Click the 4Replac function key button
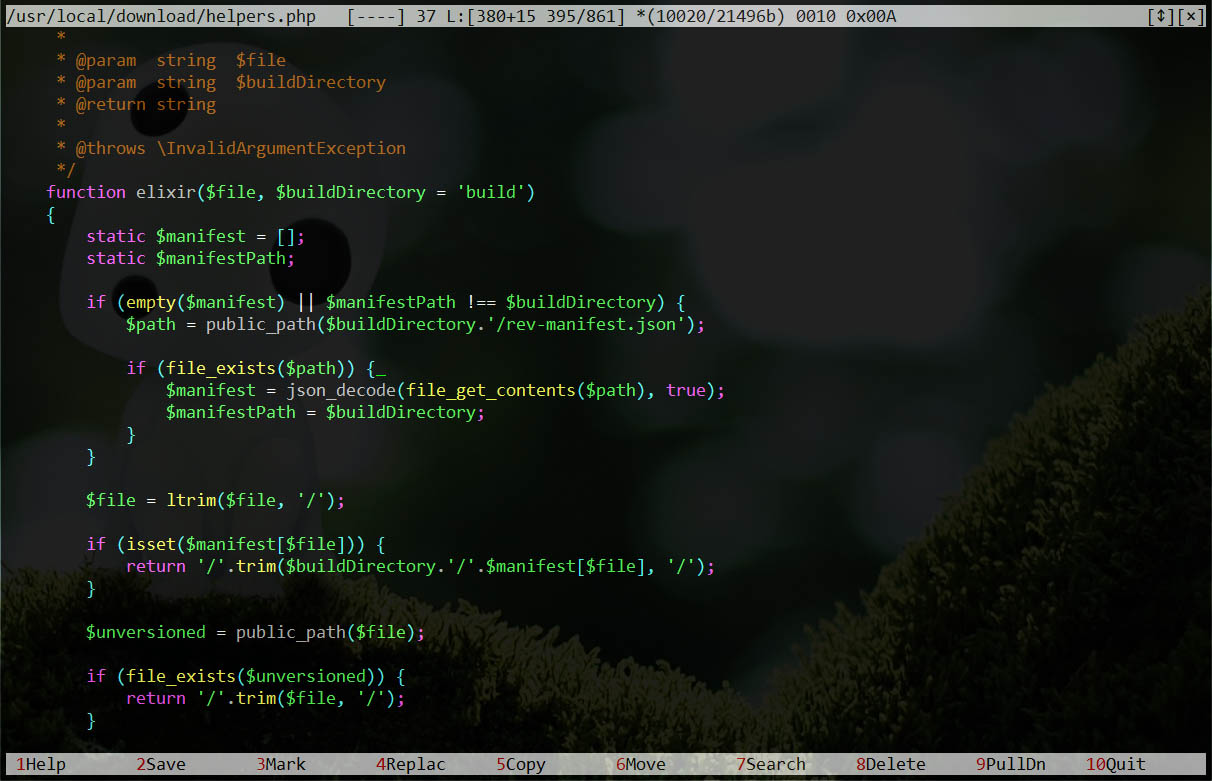 click(411, 764)
